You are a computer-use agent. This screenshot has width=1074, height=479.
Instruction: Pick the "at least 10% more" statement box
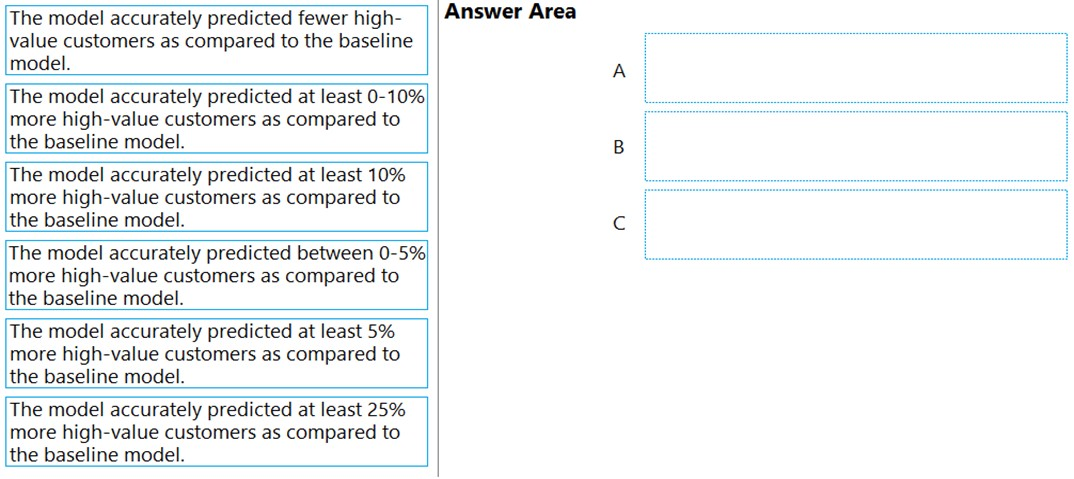pos(217,197)
